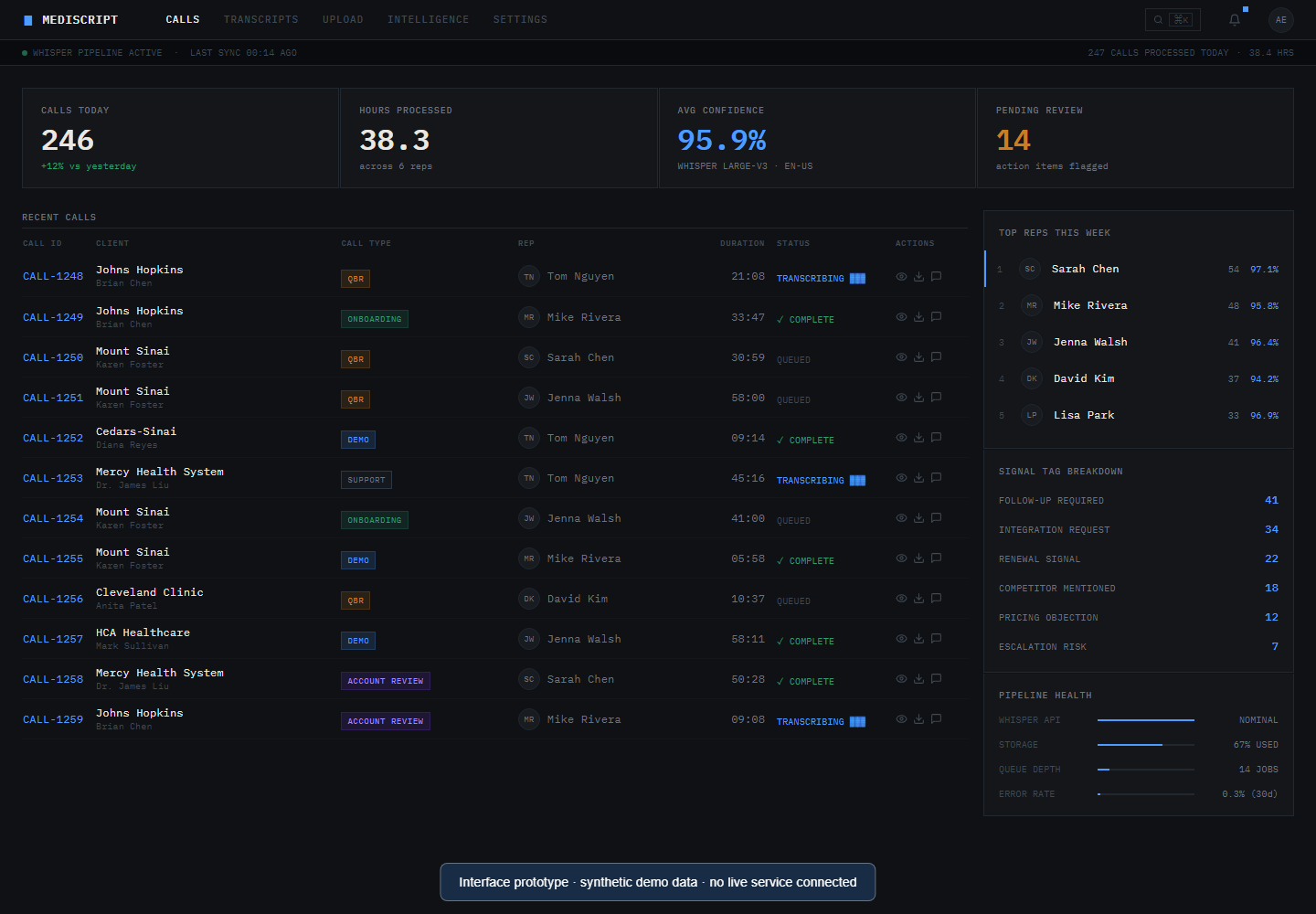The width and height of the screenshot is (1316, 914).
Task: Click download icon for CALL-1255
Action: (x=918, y=558)
